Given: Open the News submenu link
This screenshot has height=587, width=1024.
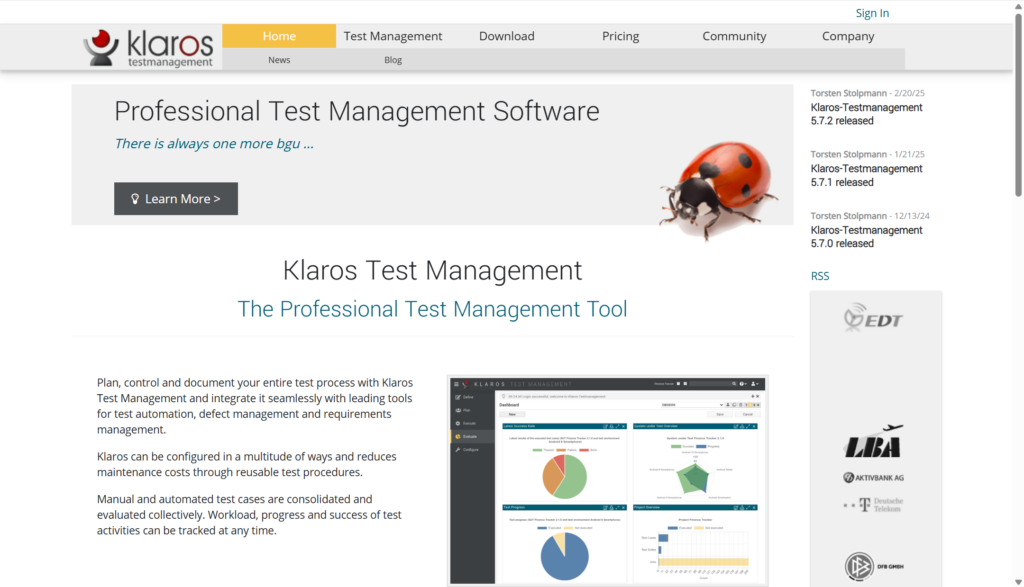Looking at the screenshot, I should tap(279, 60).
